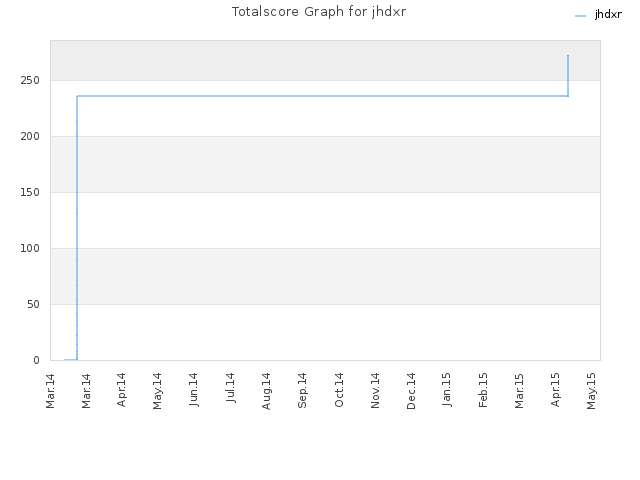Click the x-axis label Dec.14
The width and height of the screenshot is (640, 480).
tap(411, 391)
